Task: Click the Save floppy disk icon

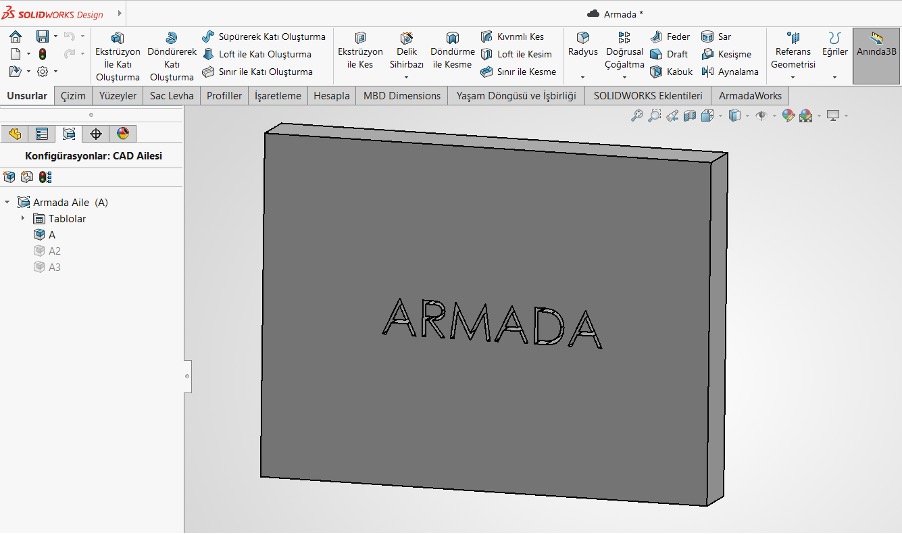Action: (x=42, y=37)
